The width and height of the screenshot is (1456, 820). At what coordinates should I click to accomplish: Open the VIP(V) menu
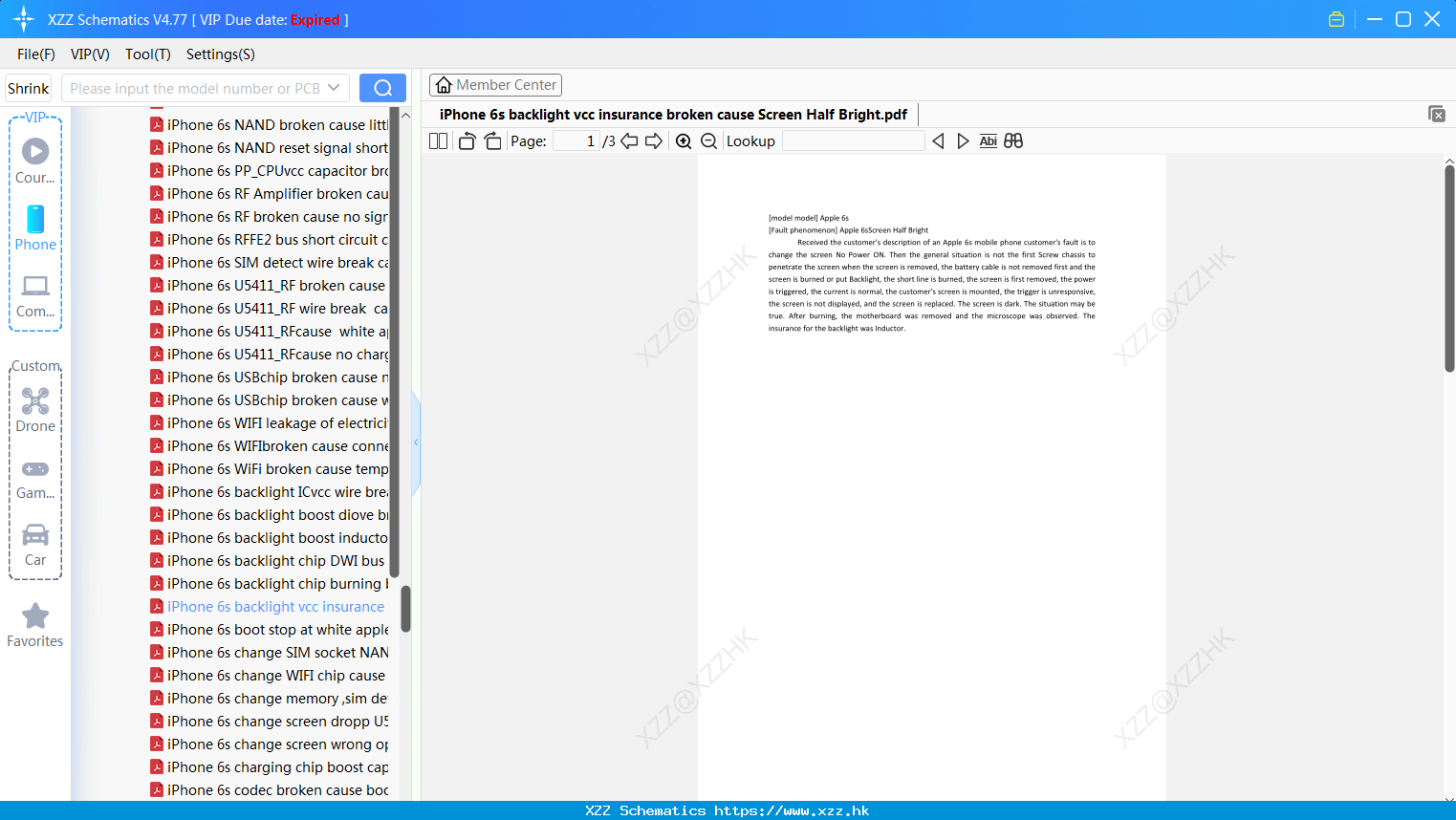[x=90, y=54]
